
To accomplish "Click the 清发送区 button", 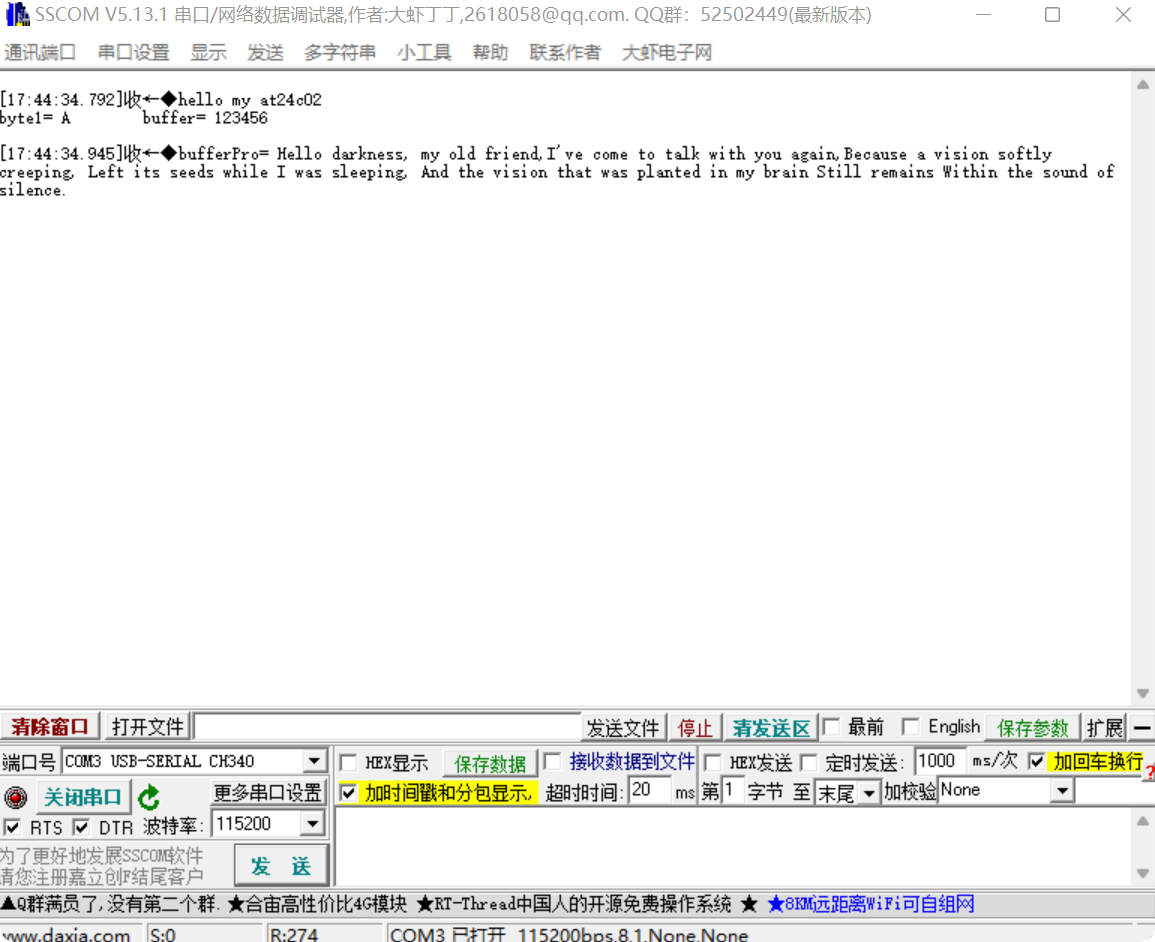I will (x=771, y=728).
